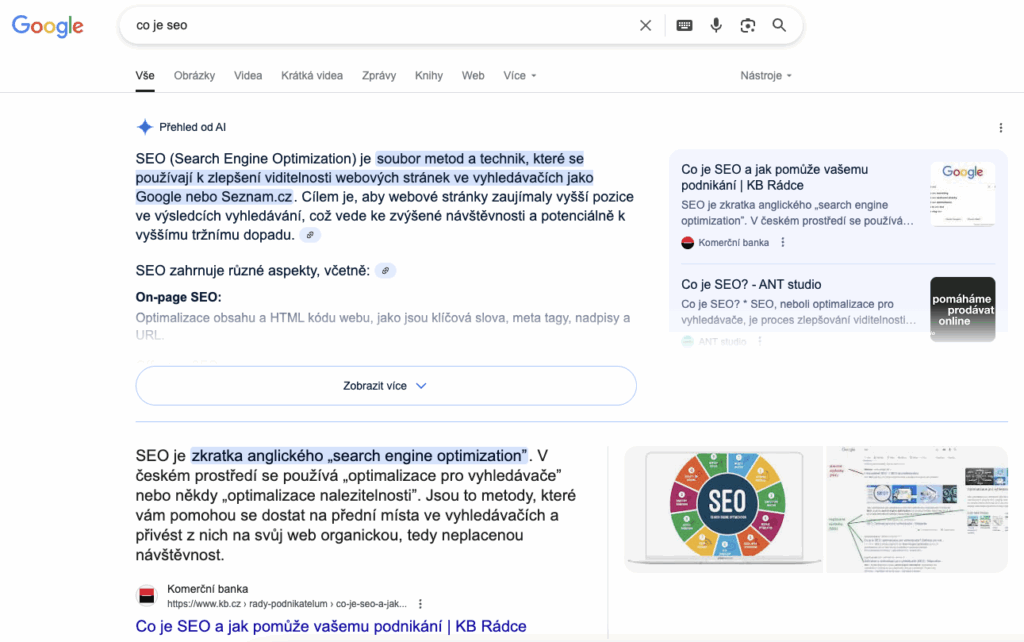Submit search with the magnifying glass icon

[779, 25]
